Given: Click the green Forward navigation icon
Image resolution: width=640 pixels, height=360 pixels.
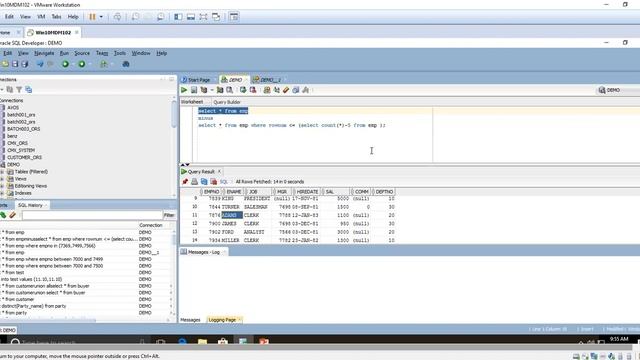Looking at the screenshot, I should (x=82, y=64).
